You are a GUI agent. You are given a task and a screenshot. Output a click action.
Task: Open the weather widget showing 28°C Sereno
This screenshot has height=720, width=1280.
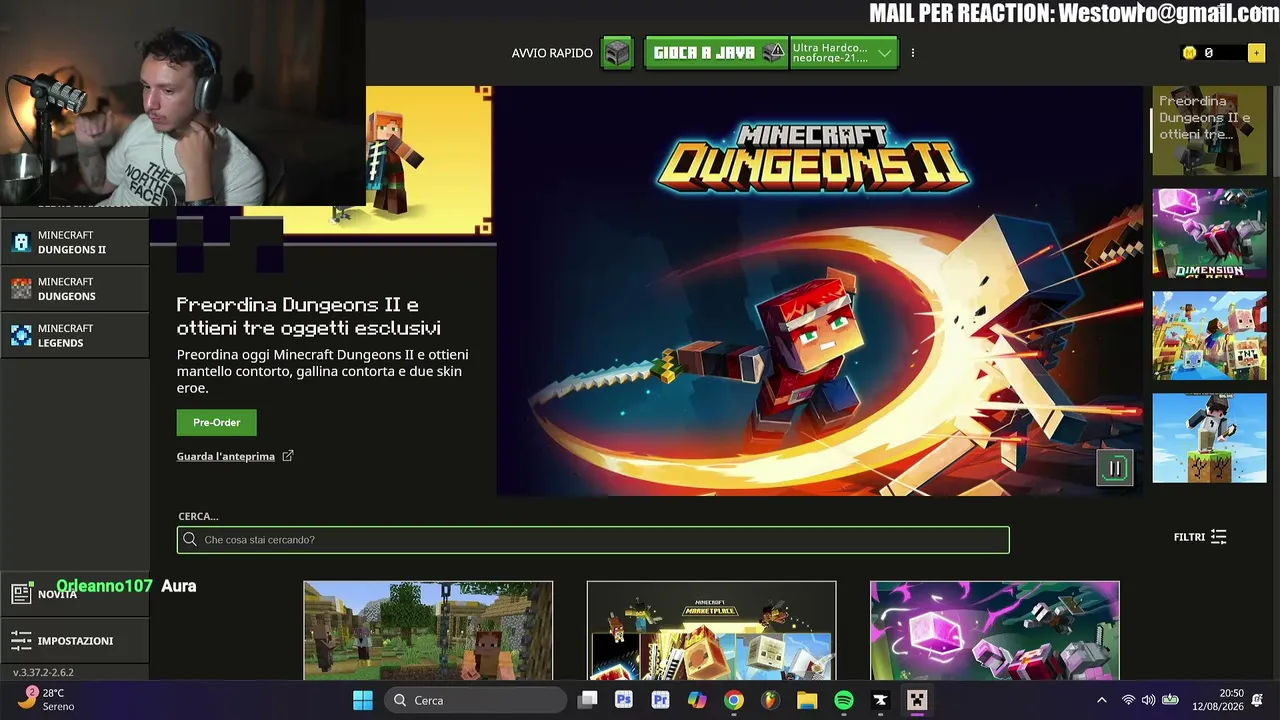47,700
